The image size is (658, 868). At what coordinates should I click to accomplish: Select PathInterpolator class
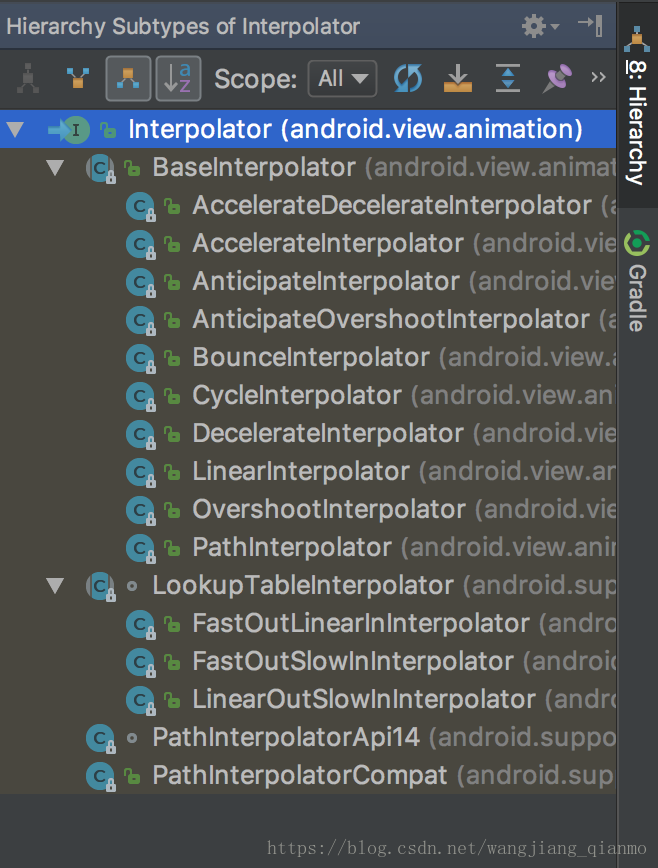click(308, 547)
